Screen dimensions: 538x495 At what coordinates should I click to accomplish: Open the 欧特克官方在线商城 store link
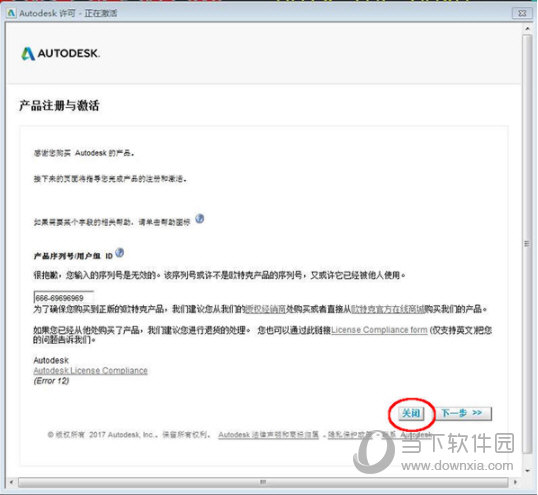388,309
